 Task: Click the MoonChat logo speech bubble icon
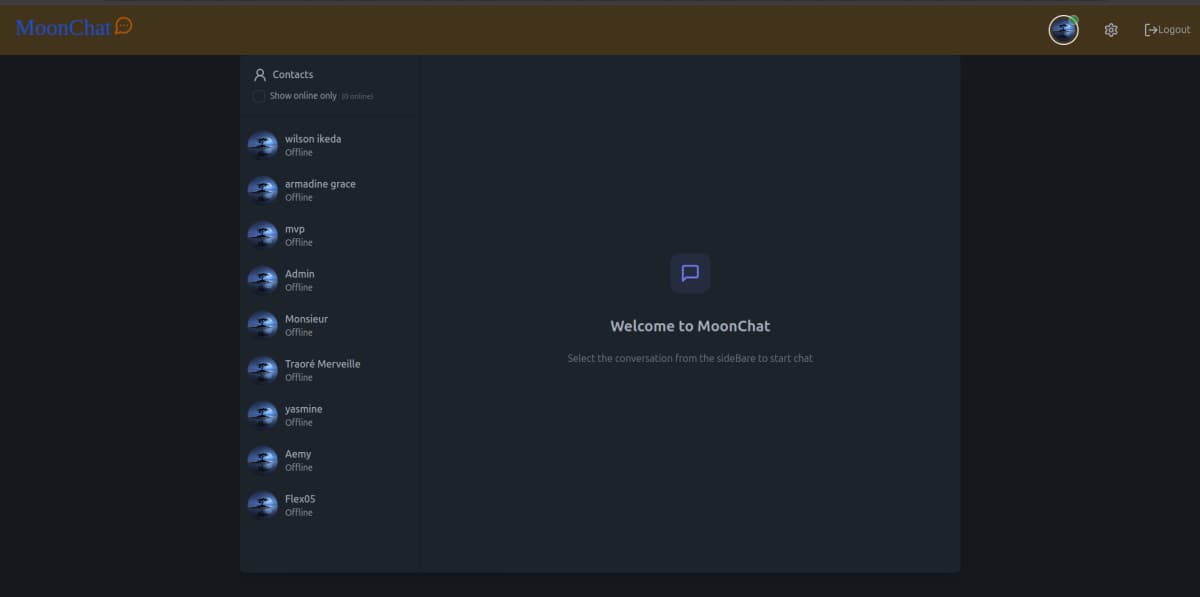click(124, 26)
